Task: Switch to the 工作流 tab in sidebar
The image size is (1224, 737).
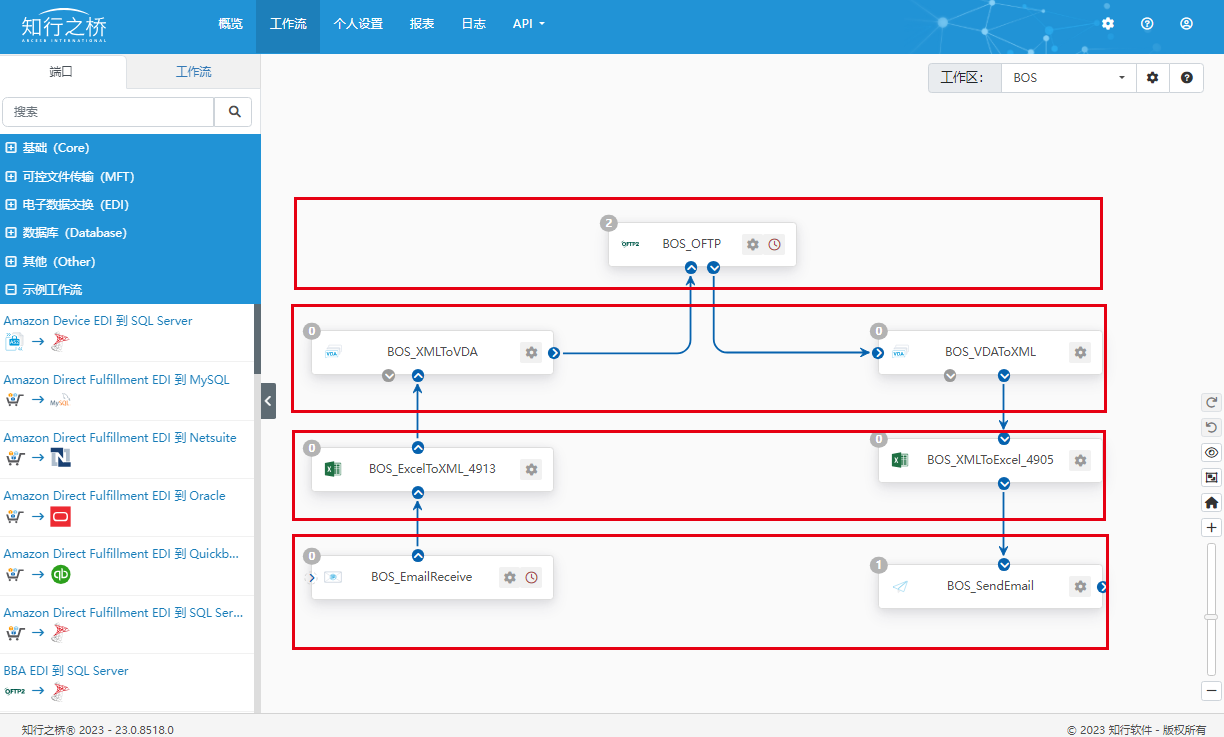Action: tap(193, 72)
